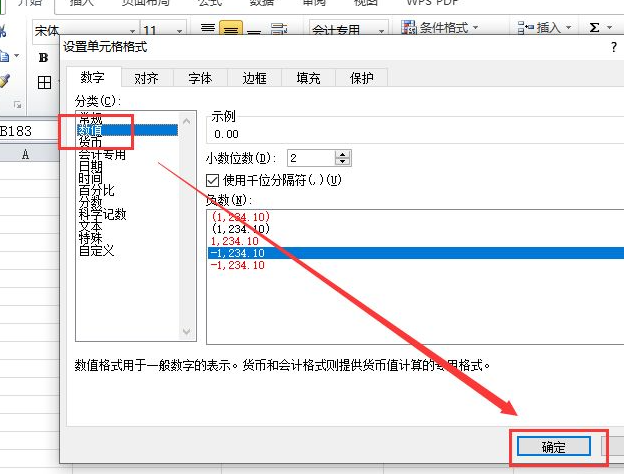Click the AutoSum sigma icon
This screenshot has width=624, height=474.
coord(595,28)
